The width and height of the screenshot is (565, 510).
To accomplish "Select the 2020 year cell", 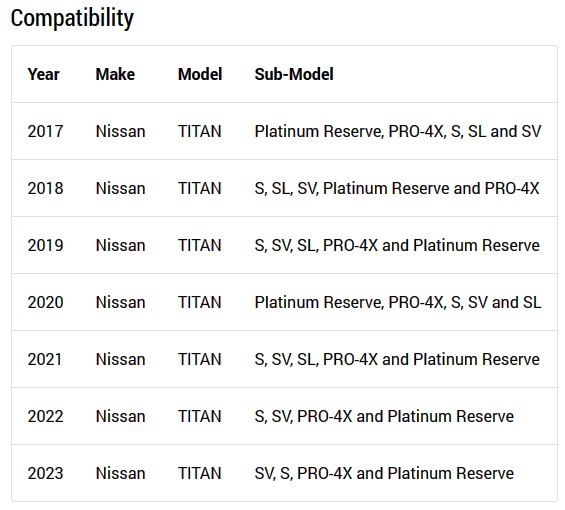I will click(x=45, y=302).
